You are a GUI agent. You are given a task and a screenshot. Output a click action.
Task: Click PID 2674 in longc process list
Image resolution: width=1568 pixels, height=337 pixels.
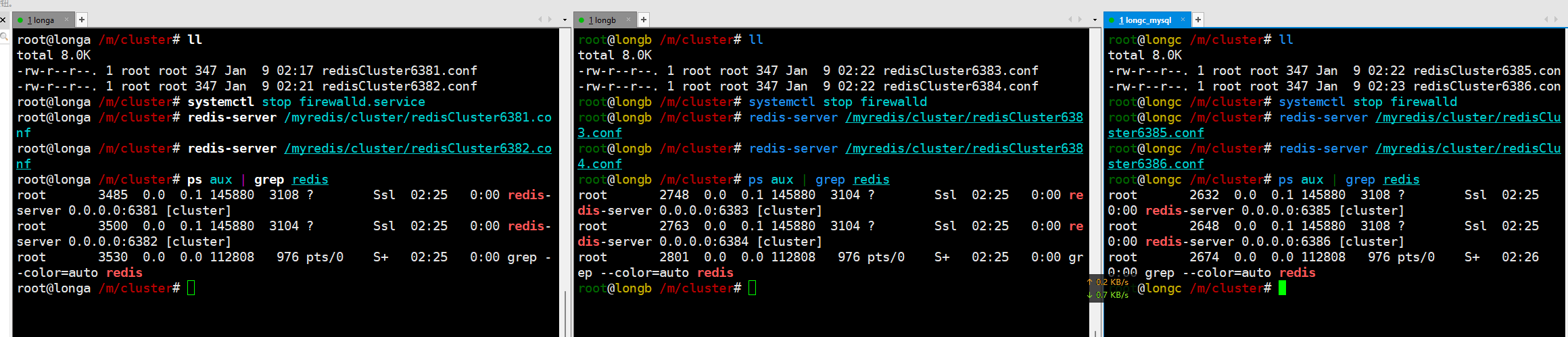(1204, 257)
